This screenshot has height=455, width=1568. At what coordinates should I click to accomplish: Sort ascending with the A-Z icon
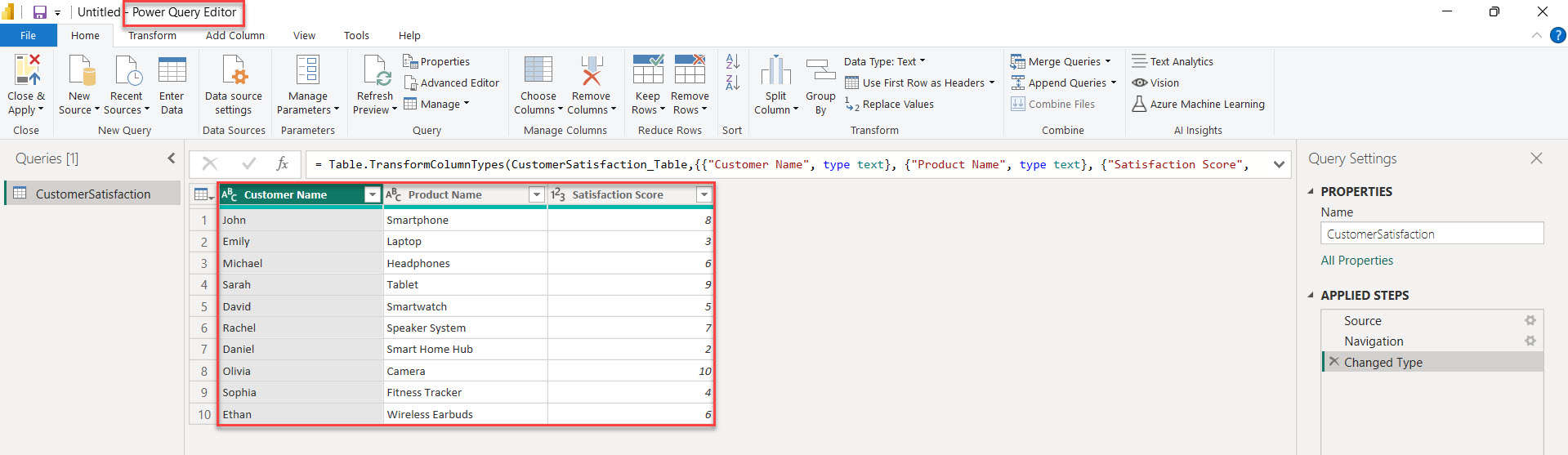tap(733, 61)
